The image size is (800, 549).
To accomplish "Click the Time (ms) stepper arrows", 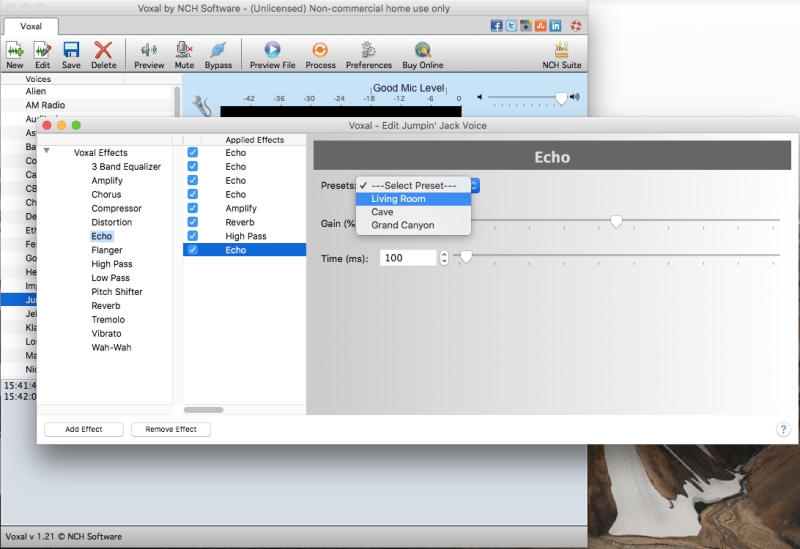I will pos(444,258).
